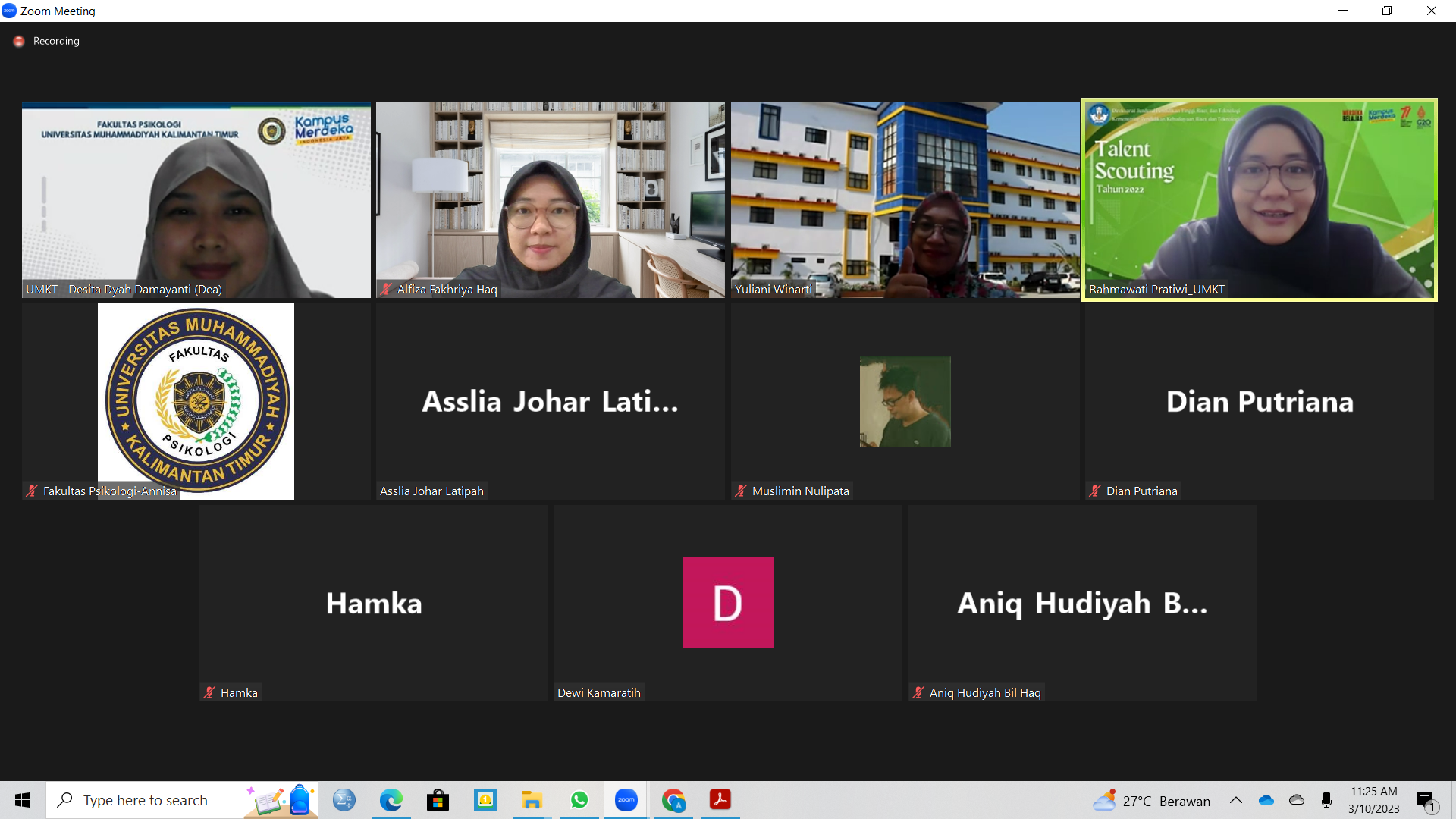The image size is (1456, 819).
Task: Click Dewi Kamaratih pink avatar tile
Action: pos(727,603)
